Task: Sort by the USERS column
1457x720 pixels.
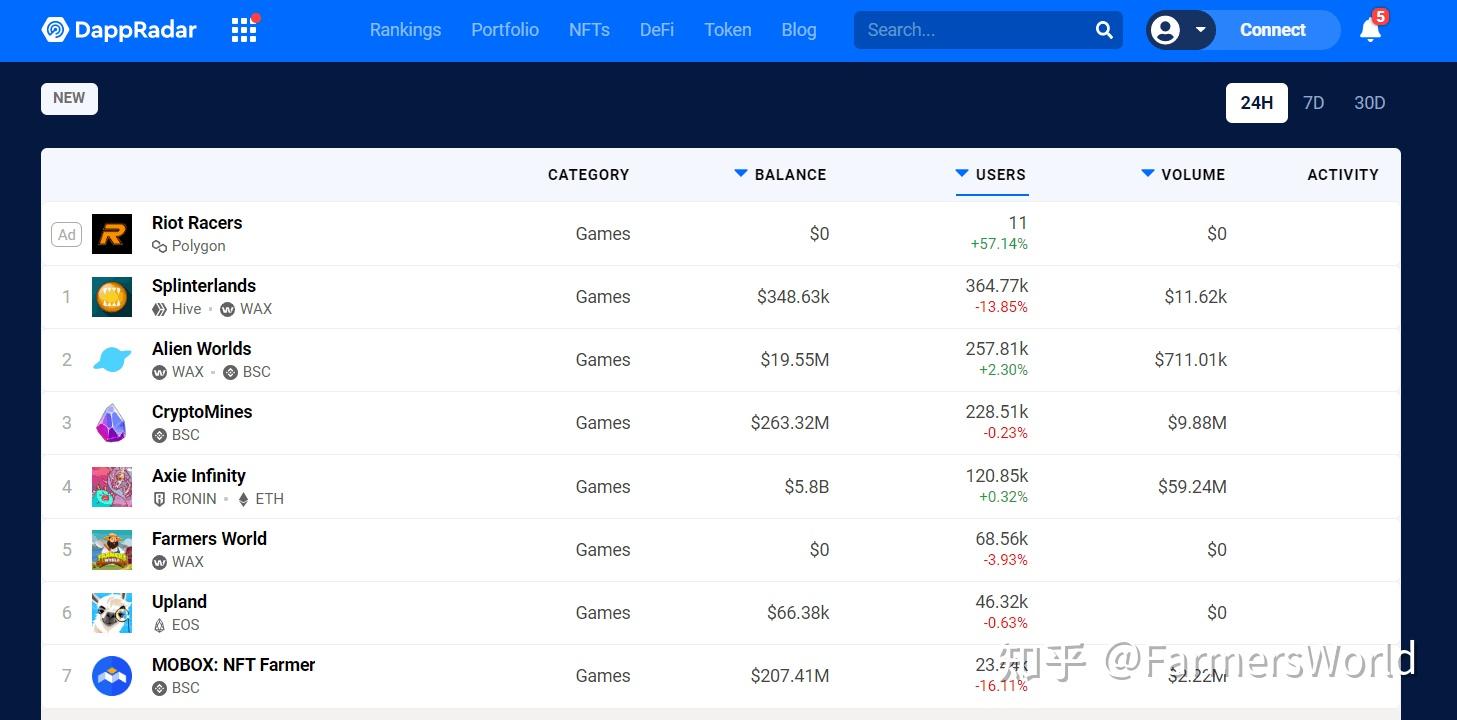Action: 991,174
